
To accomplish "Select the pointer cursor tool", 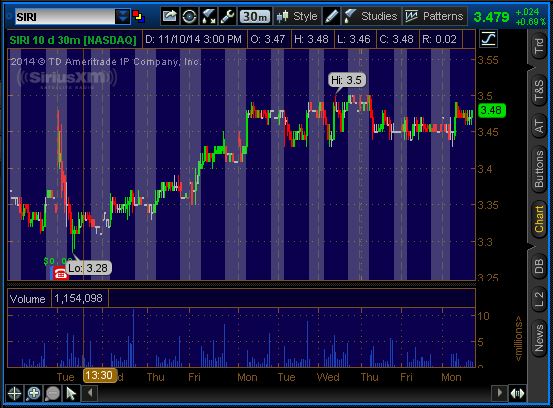I will pyautogui.click(x=71, y=393).
